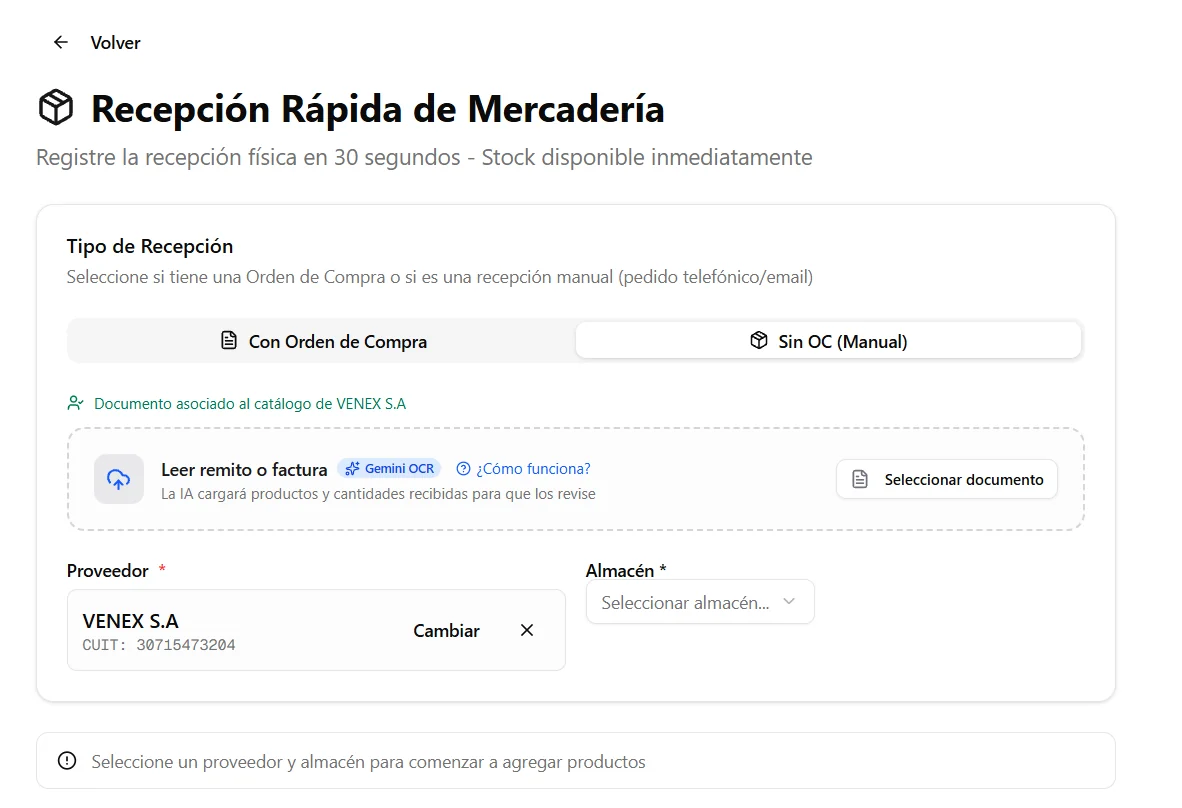Click the Documento asociado al catálogo de VENEX S.A text

point(250,404)
